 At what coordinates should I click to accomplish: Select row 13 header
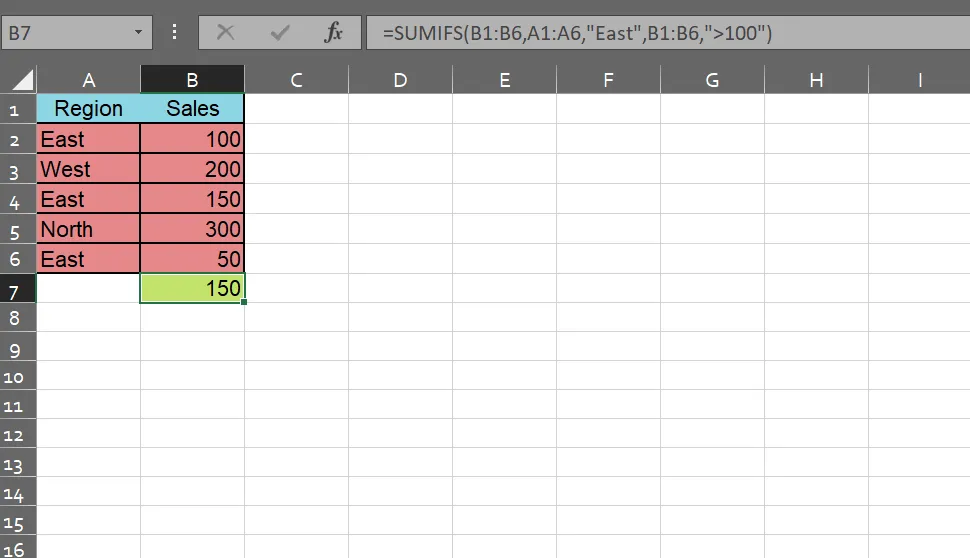[x=18, y=463]
